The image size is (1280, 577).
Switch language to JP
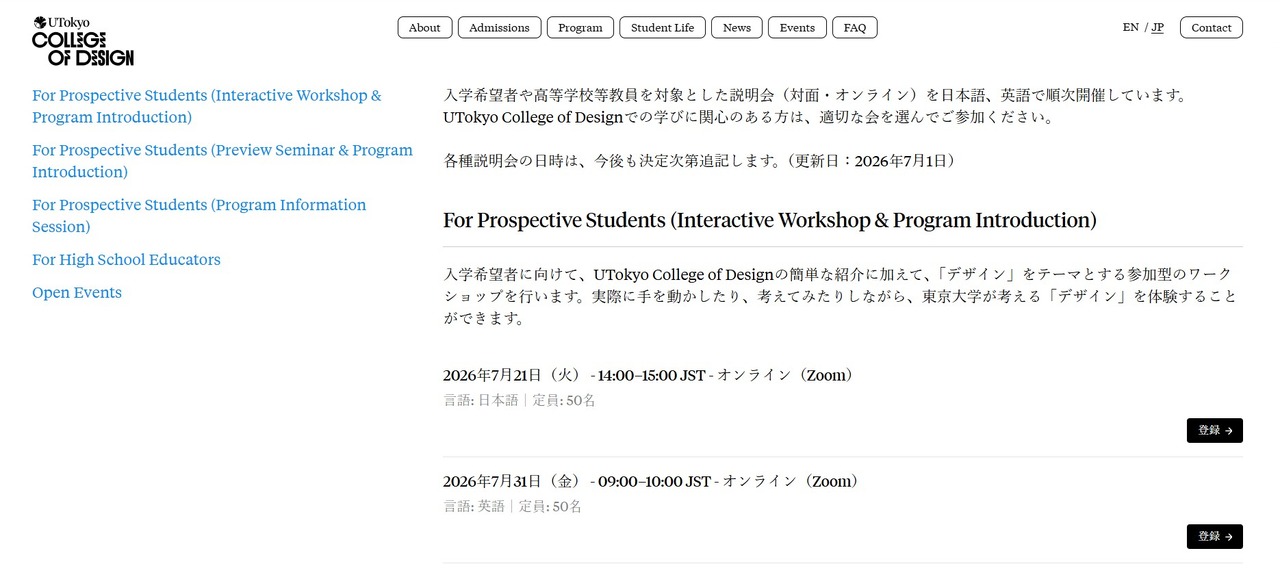pyautogui.click(x=1157, y=27)
